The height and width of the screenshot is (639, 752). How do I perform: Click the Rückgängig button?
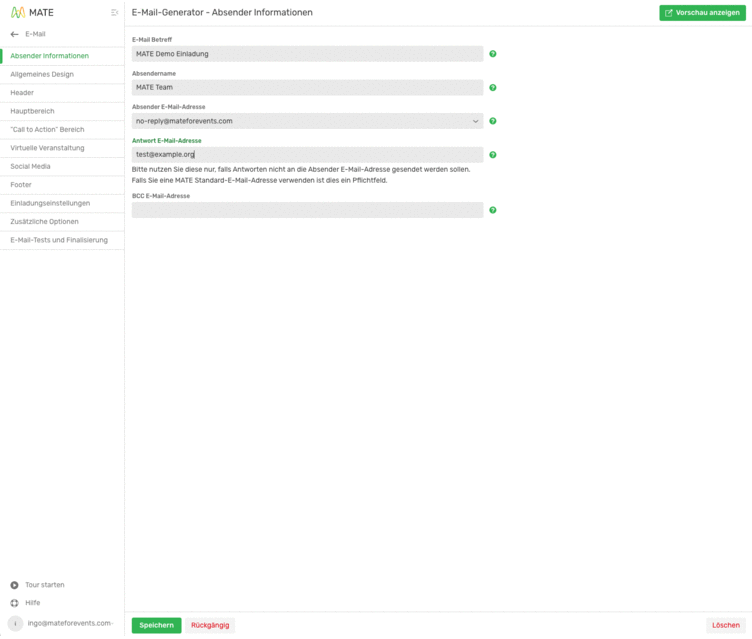click(x=210, y=625)
